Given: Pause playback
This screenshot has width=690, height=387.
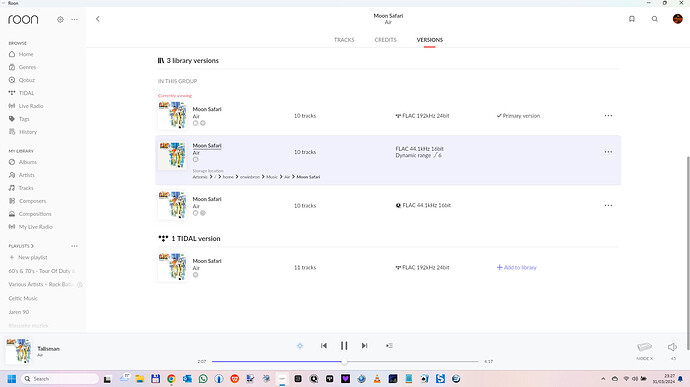Looking at the screenshot, I should click(344, 346).
